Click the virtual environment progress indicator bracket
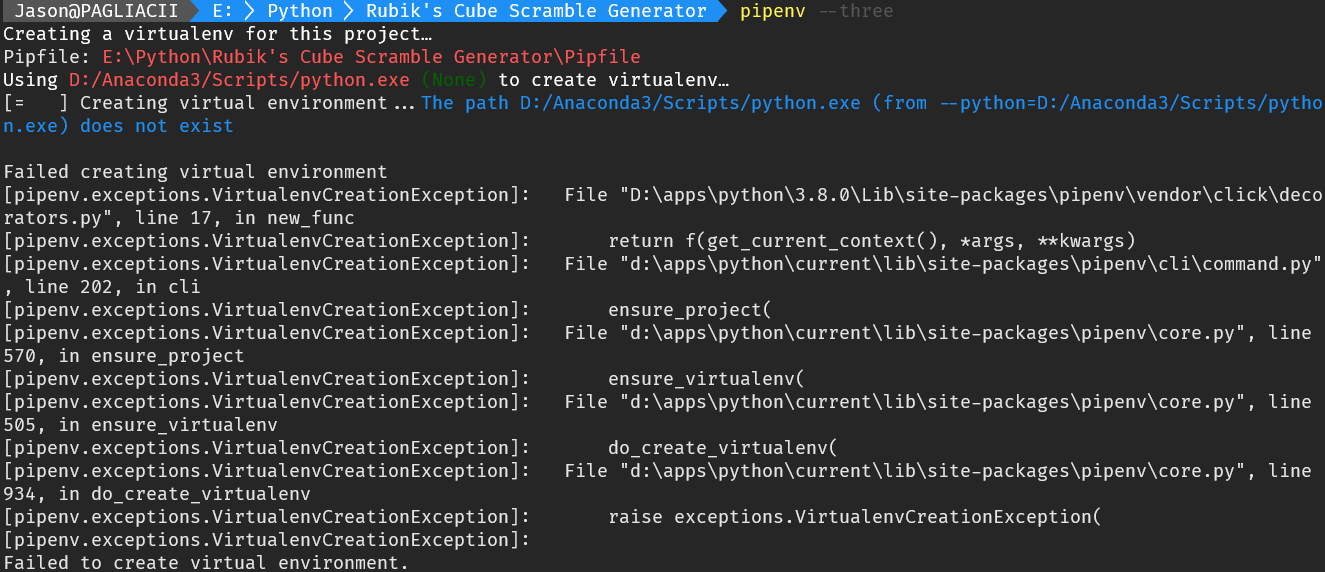 (36, 103)
